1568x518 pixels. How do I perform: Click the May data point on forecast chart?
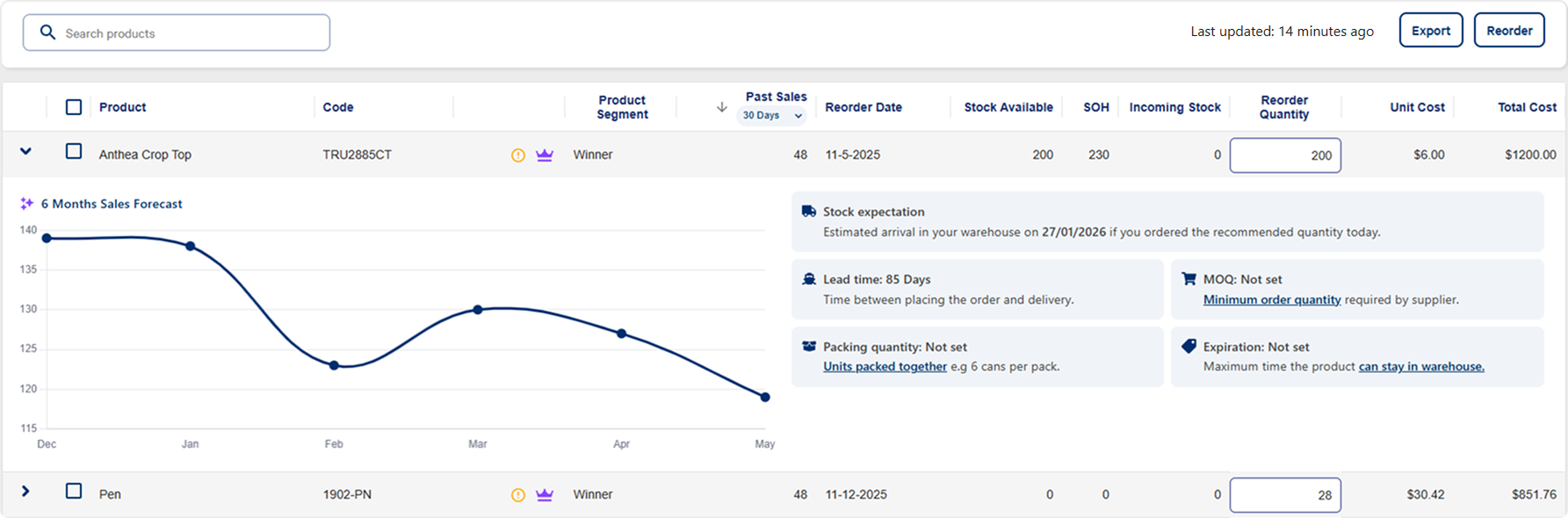765,397
